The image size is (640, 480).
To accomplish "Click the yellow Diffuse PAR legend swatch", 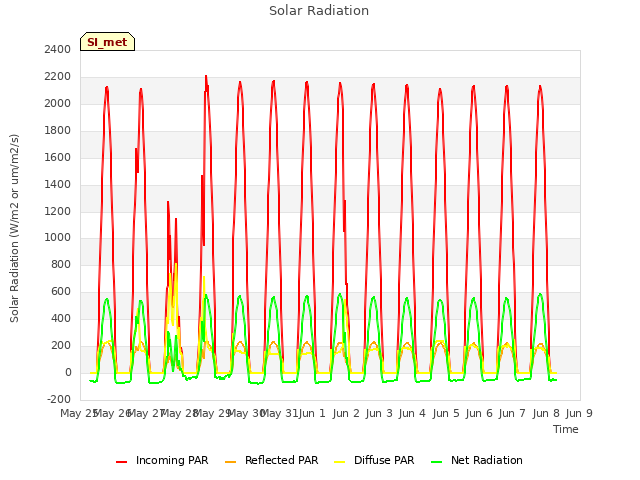I will (x=340, y=462).
